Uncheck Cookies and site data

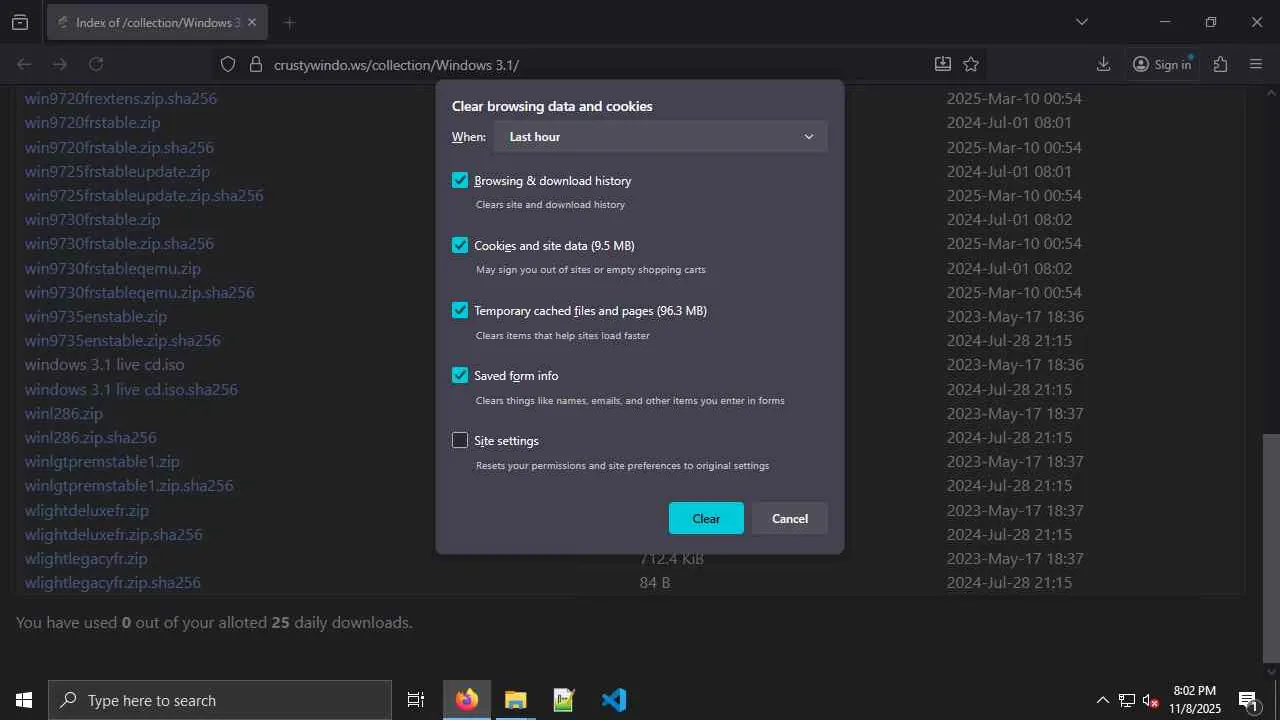click(x=460, y=246)
